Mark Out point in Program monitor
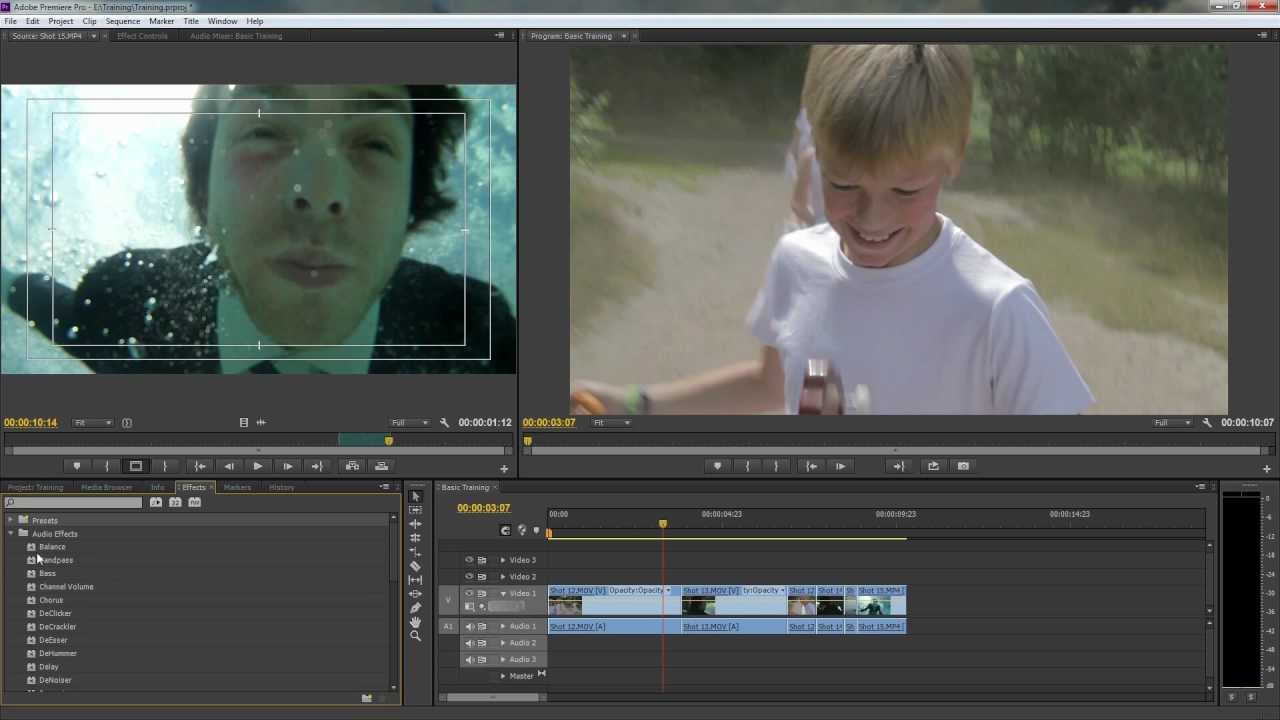 [x=776, y=466]
